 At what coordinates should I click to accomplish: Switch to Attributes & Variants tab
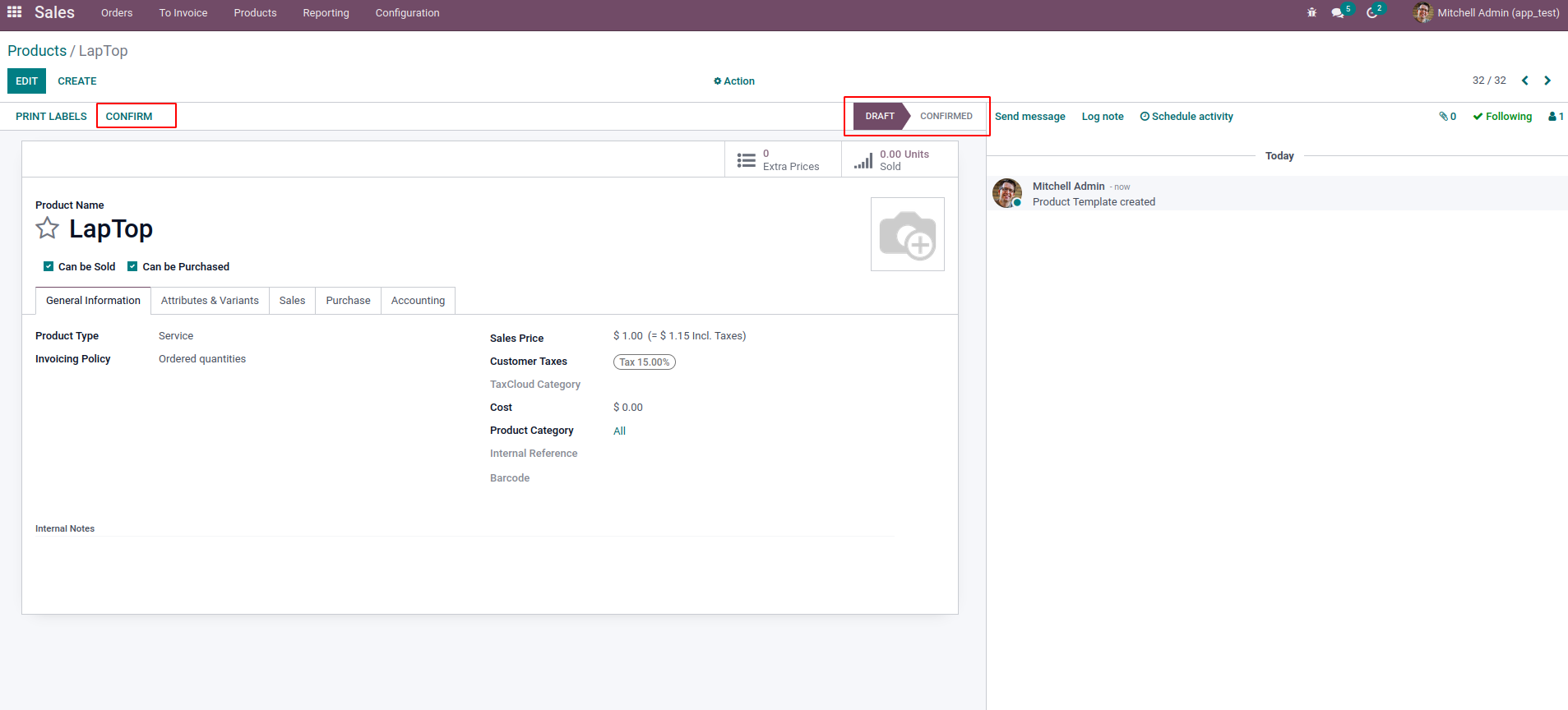[210, 301]
